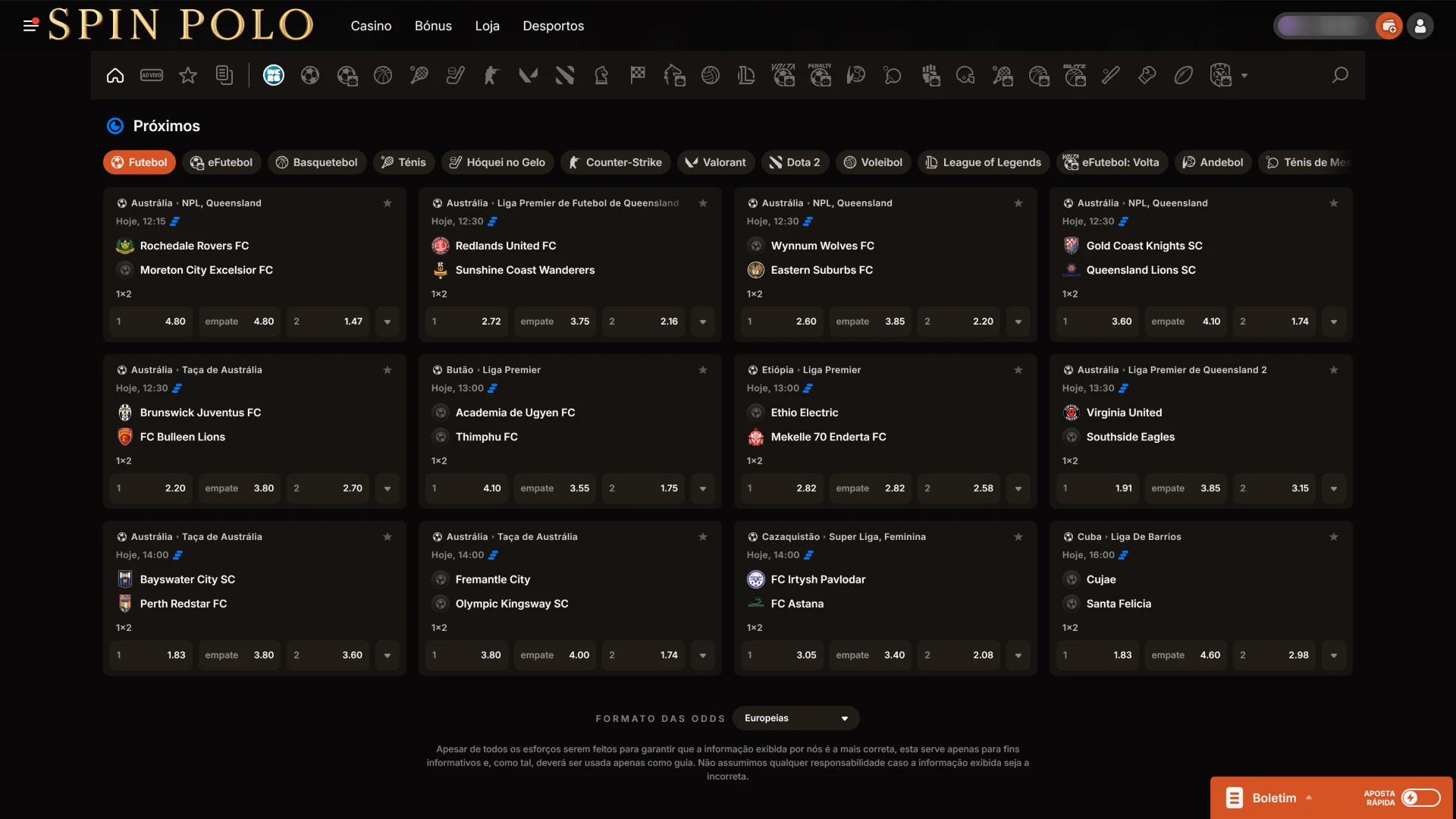1456x819 pixels.
Task: Select the rugby ball icon in toolbar
Action: [x=1184, y=75]
